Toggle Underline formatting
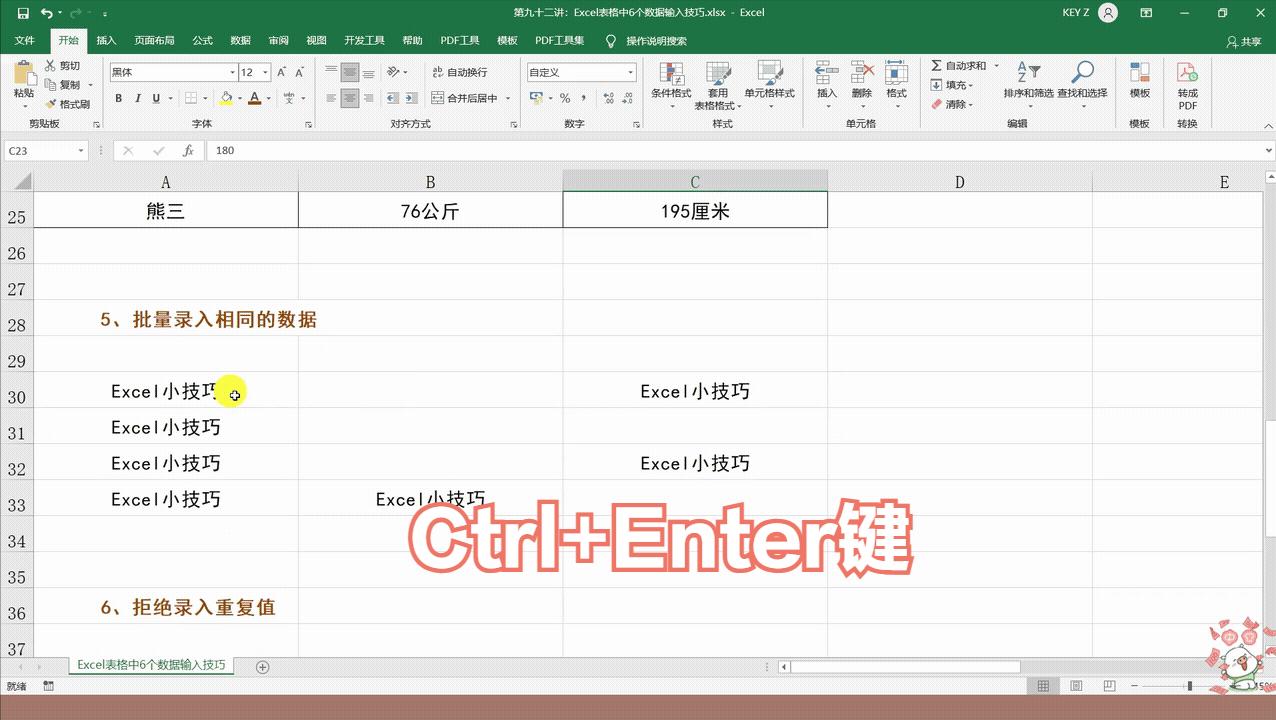This screenshot has height=720, width=1276. click(156, 98)
